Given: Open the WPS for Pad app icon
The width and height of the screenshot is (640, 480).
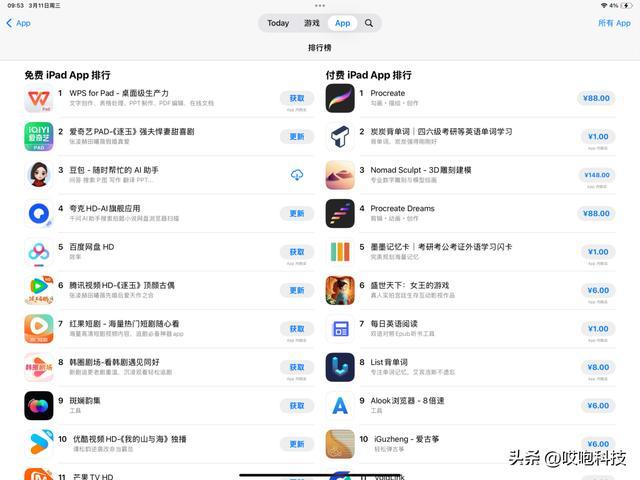Looking at the screenshot, I should pyautogui.click(x=39, y=98).
